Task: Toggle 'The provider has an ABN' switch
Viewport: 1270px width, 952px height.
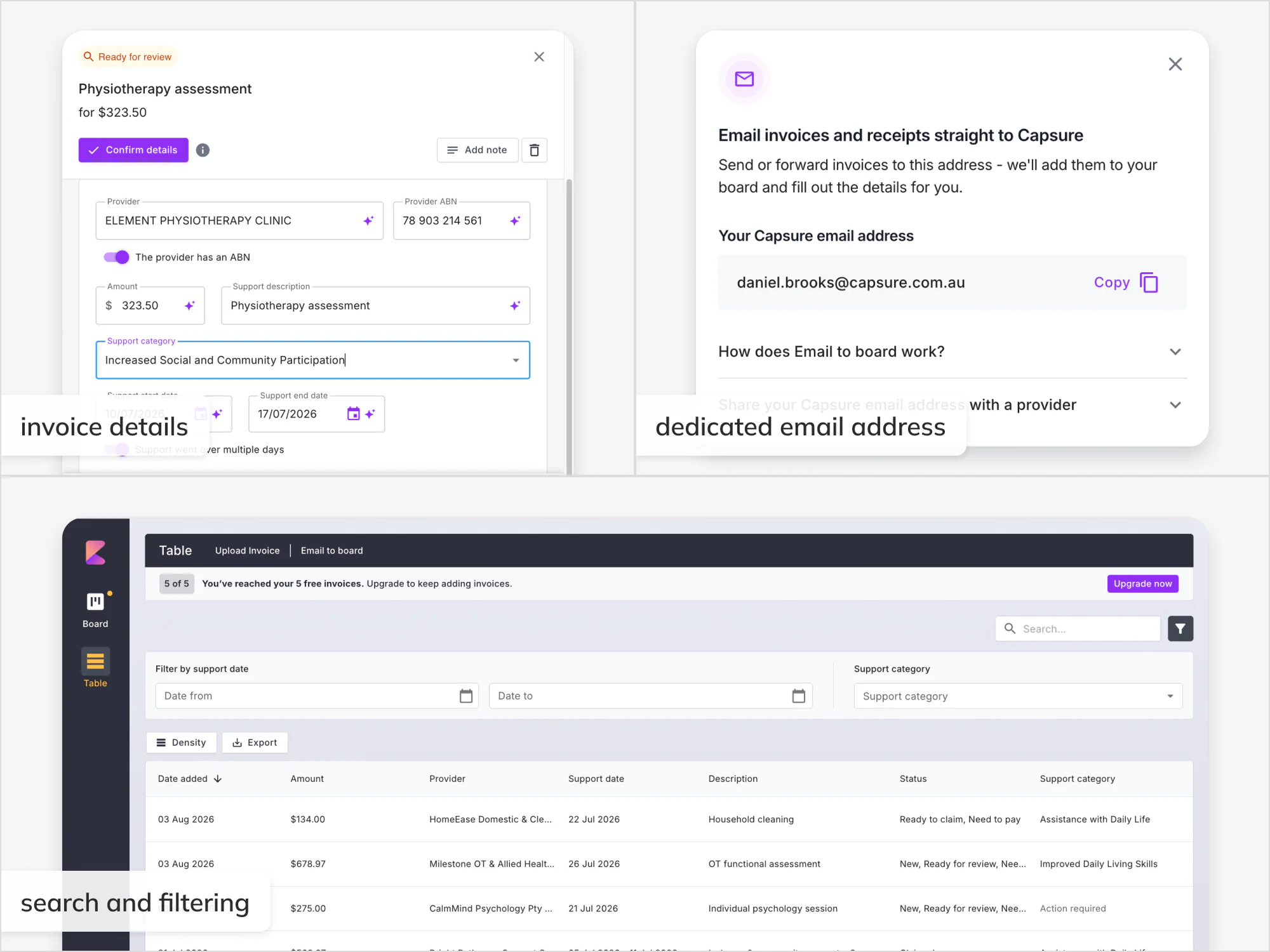Action: [x=117, y=257]
